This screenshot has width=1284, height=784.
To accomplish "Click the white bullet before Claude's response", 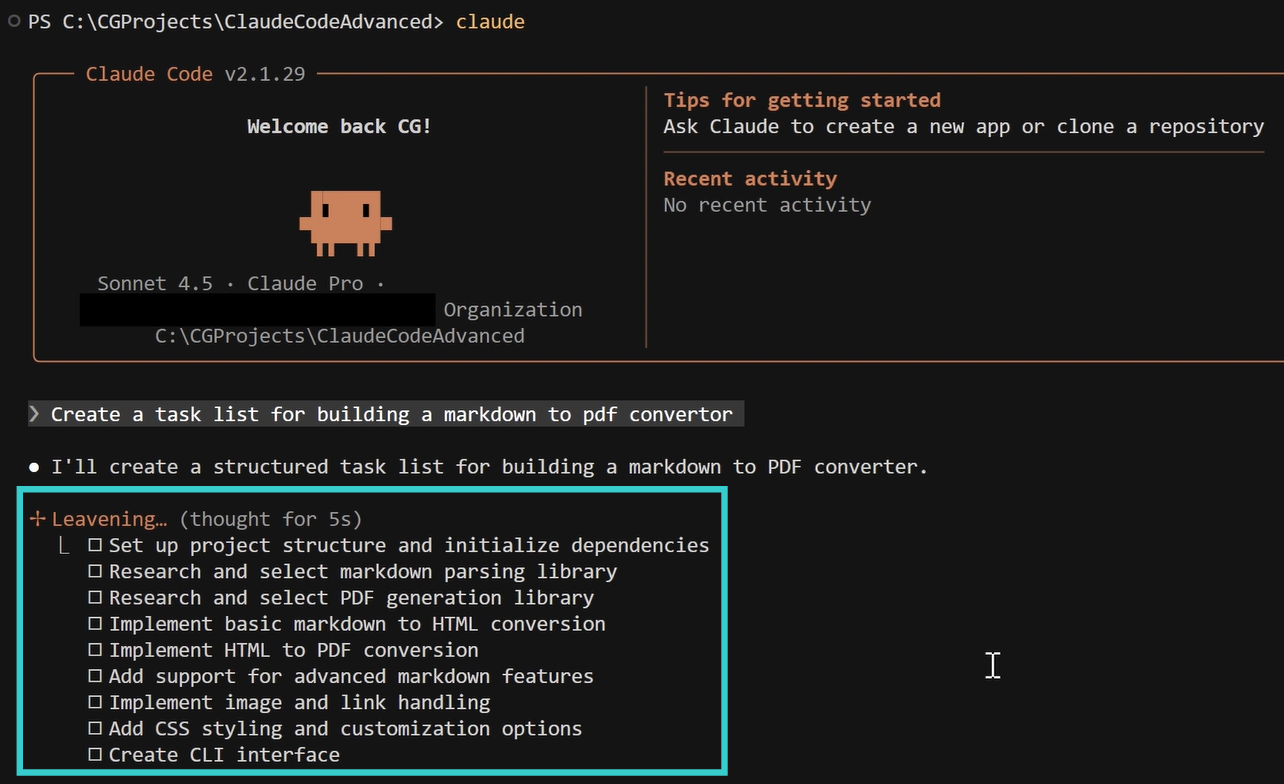I will (35, 467).
